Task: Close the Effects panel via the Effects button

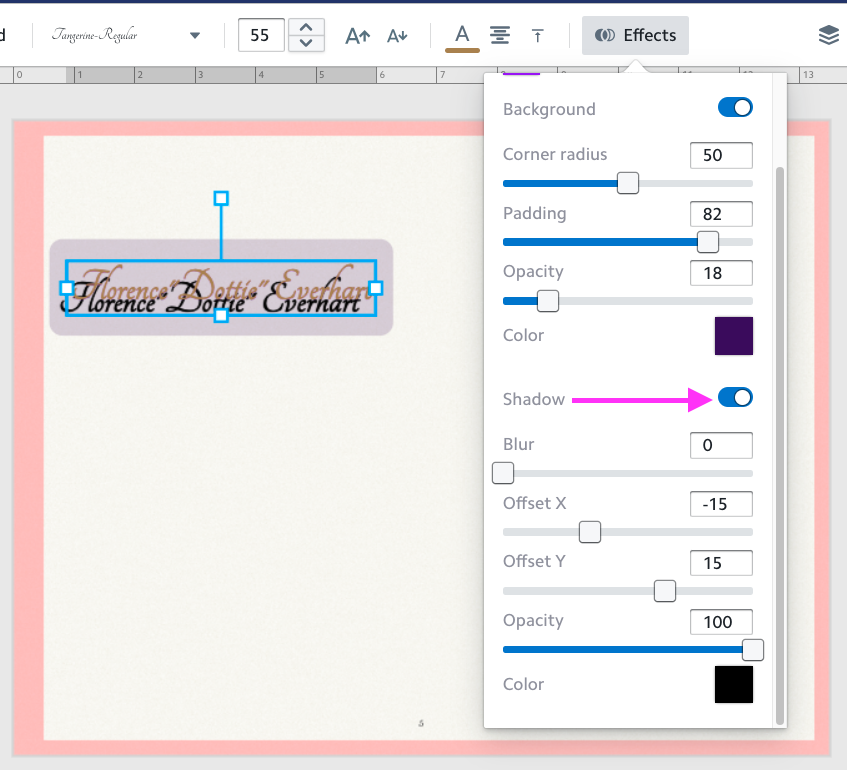Action: coord(635,35)
